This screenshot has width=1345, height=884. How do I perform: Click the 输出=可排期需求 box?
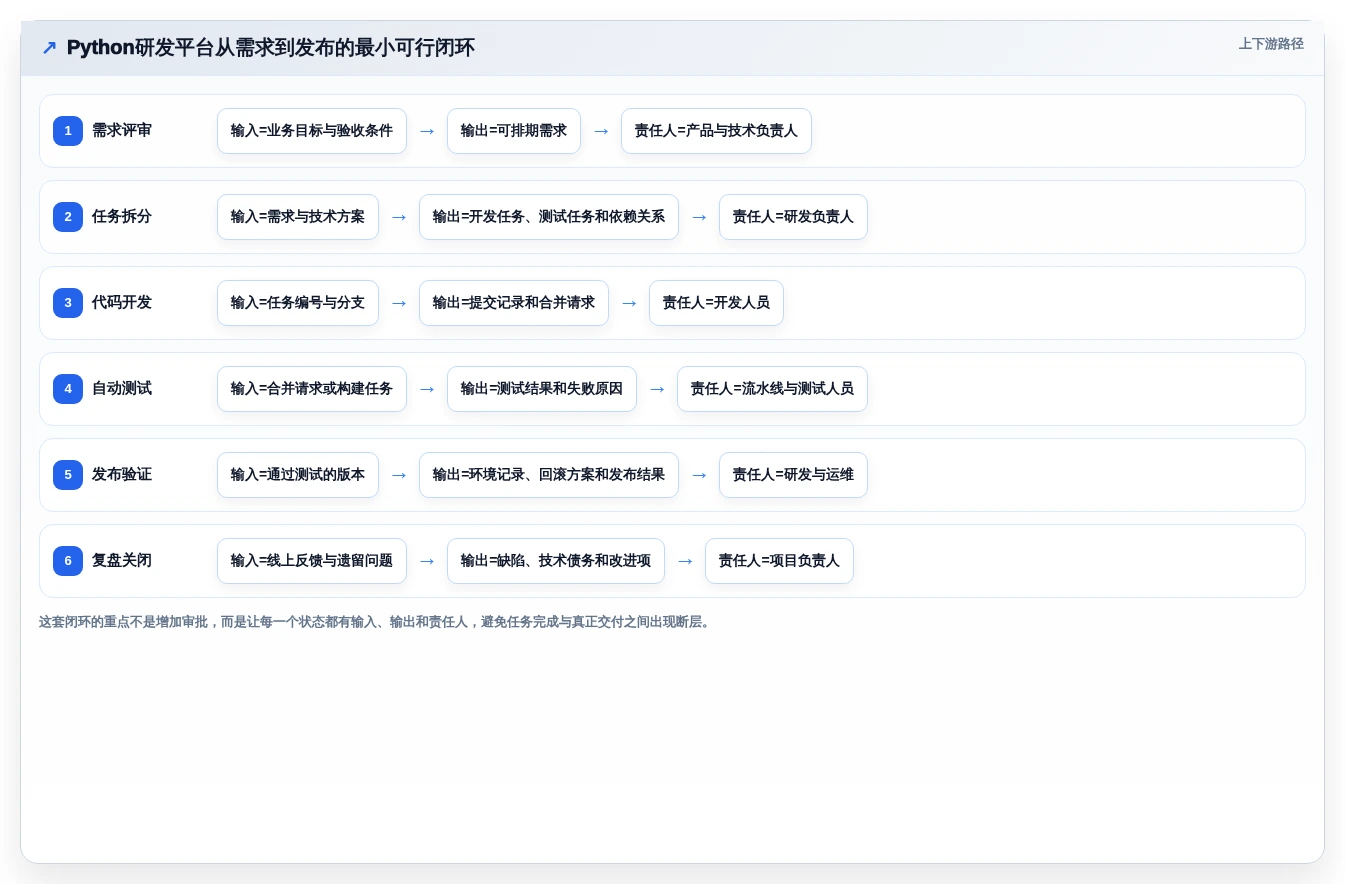coord(514,131)
